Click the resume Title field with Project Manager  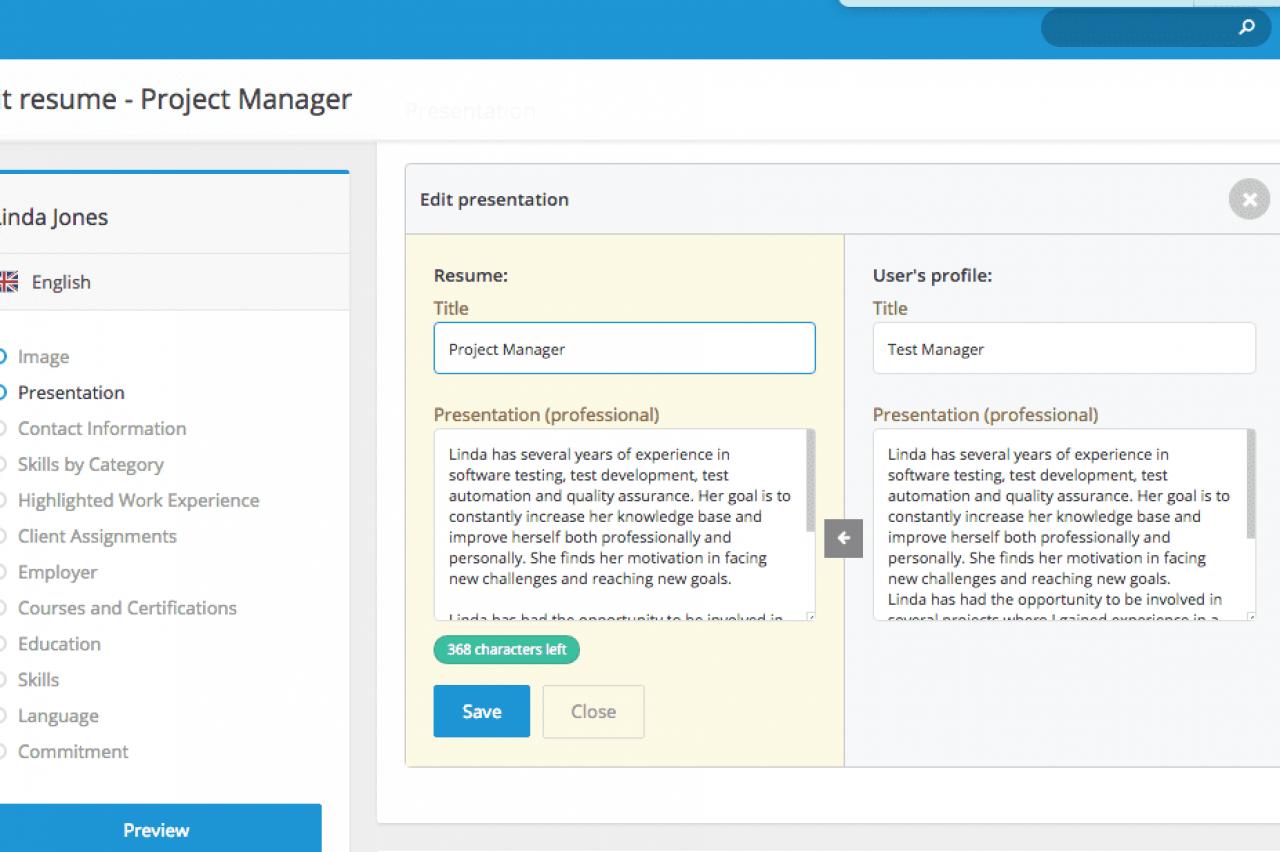pyautogui.click(x=624, y=349)
